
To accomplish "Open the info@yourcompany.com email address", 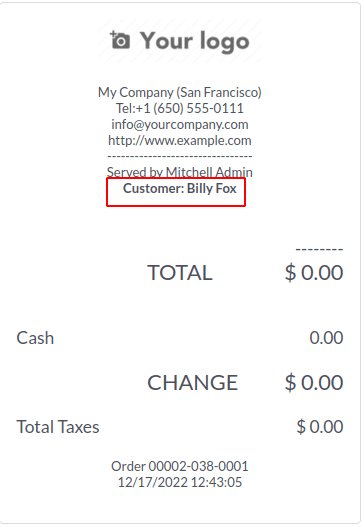I will click(179, 124).
